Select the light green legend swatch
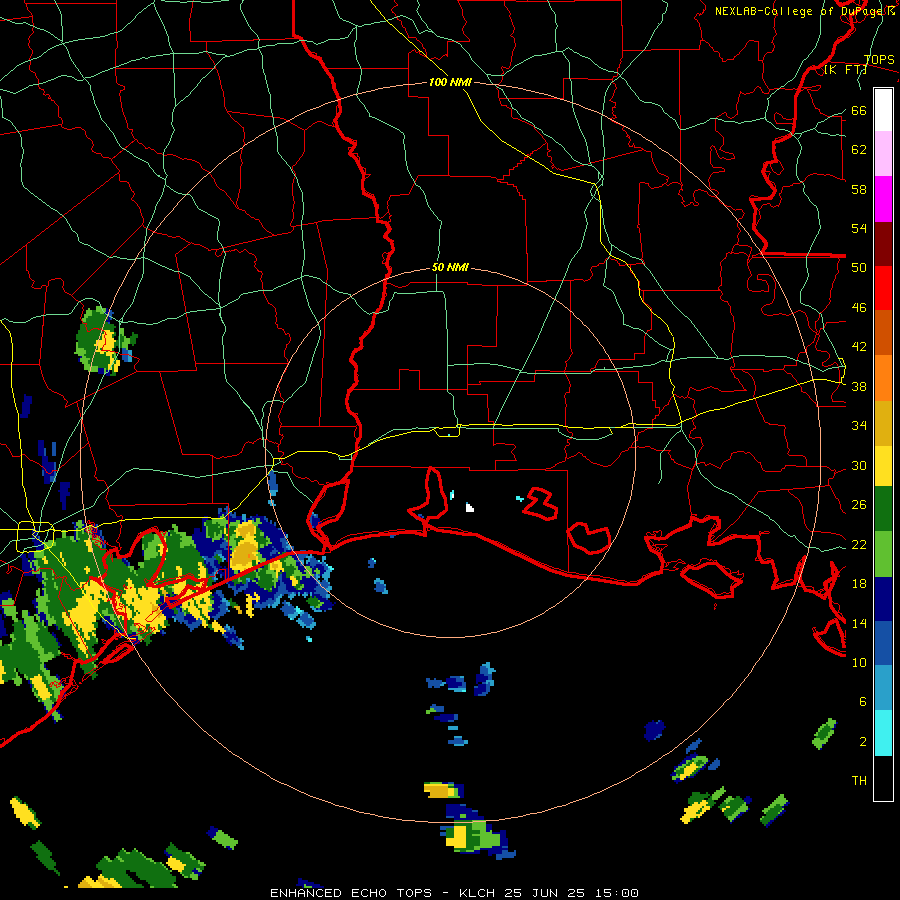 click(x=883, y=554)
